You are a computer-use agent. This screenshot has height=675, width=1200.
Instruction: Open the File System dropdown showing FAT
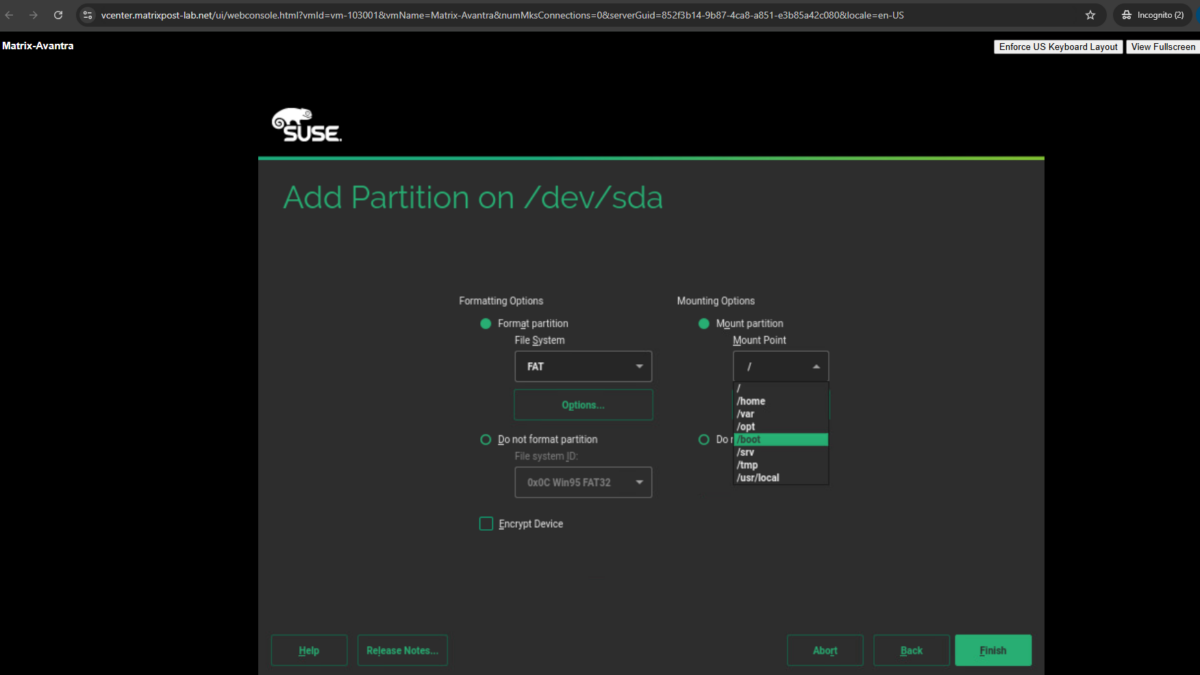click(583, 366)
